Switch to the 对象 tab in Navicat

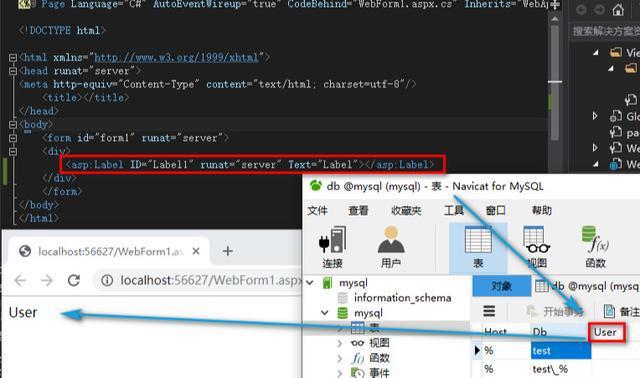pyautogui.click(x=501, y=286)
